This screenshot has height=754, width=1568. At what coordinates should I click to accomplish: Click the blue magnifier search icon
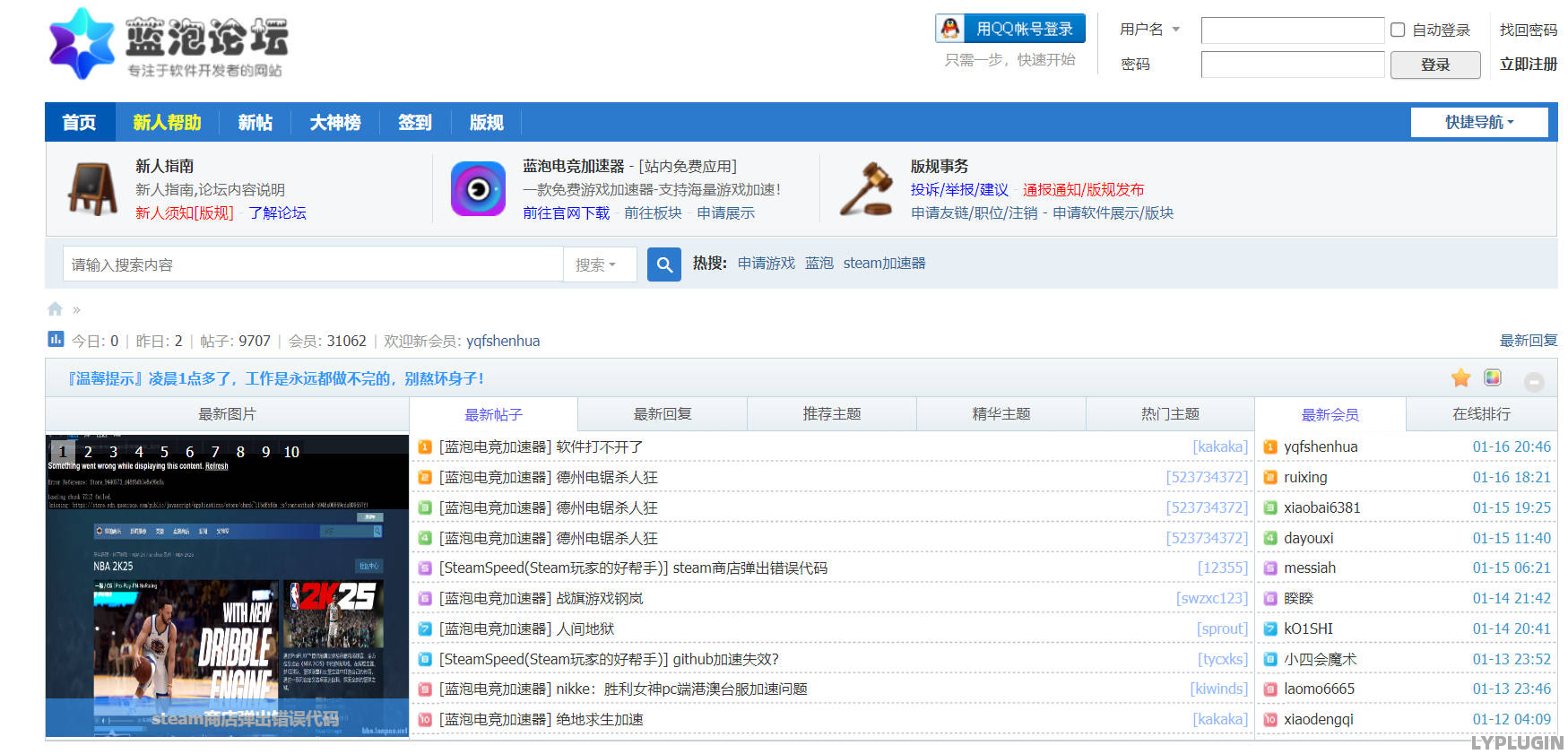click(x=664, y=264)
